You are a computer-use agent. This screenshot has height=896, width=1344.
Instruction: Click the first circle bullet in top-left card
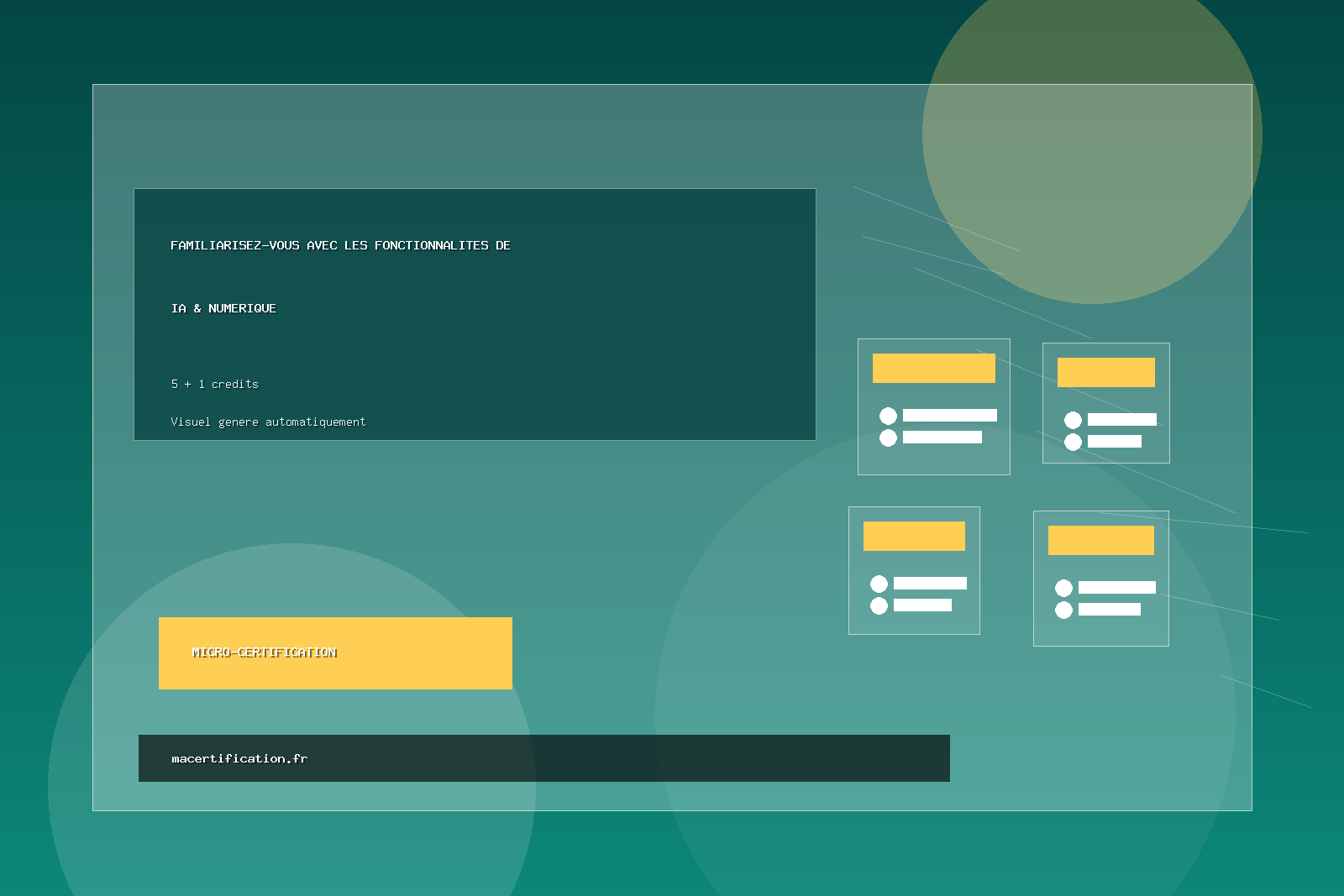[x=888, y=416]
